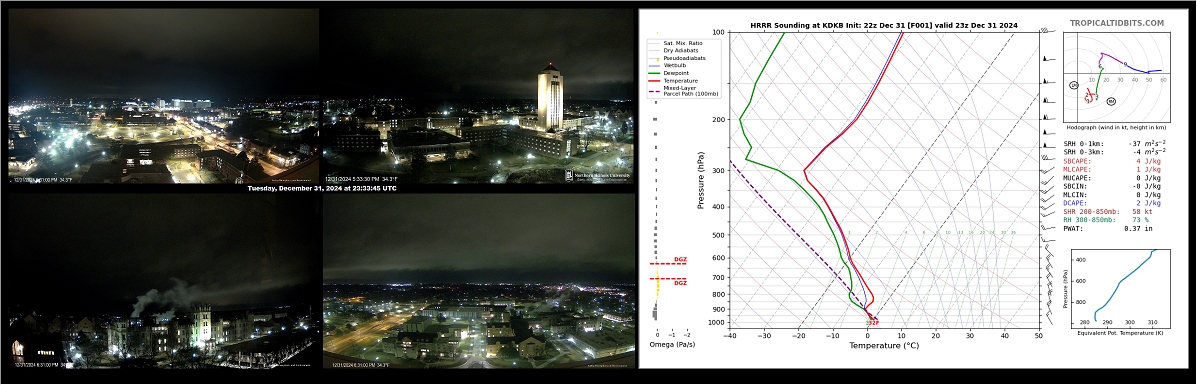Screen dimensions: 1197x385
Task: Click the 'SHR 200-850mb' shear value row
Action: pos(1108,211)
